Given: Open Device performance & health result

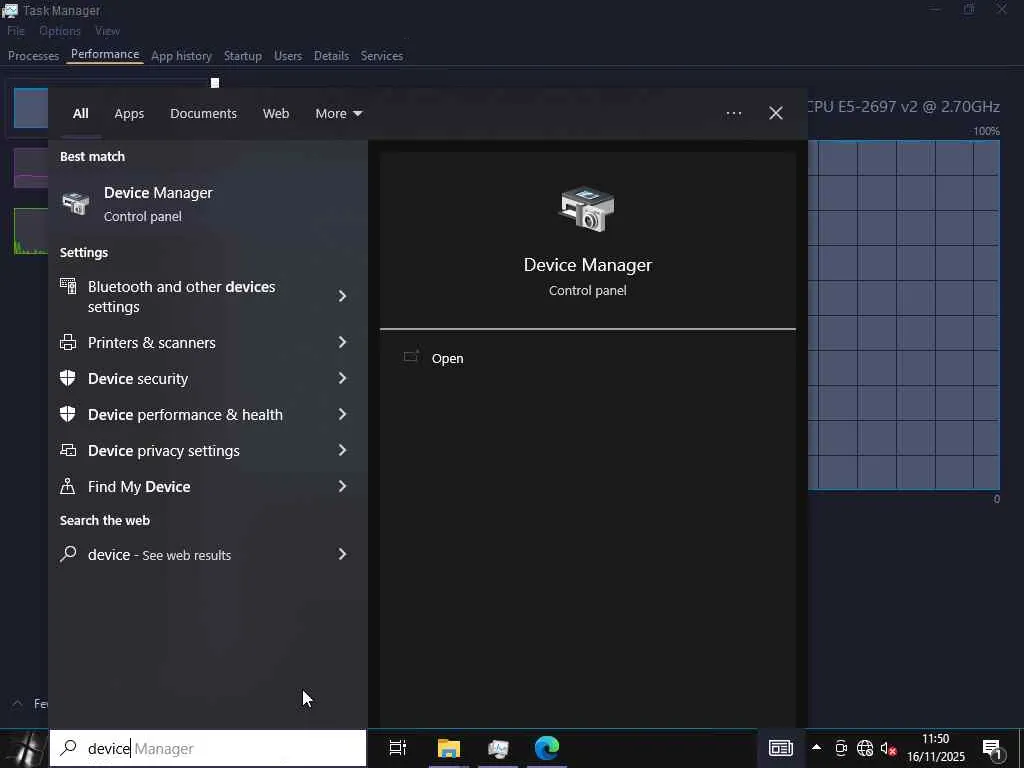Looking at the screenshot, I should (x=208, y=414).
